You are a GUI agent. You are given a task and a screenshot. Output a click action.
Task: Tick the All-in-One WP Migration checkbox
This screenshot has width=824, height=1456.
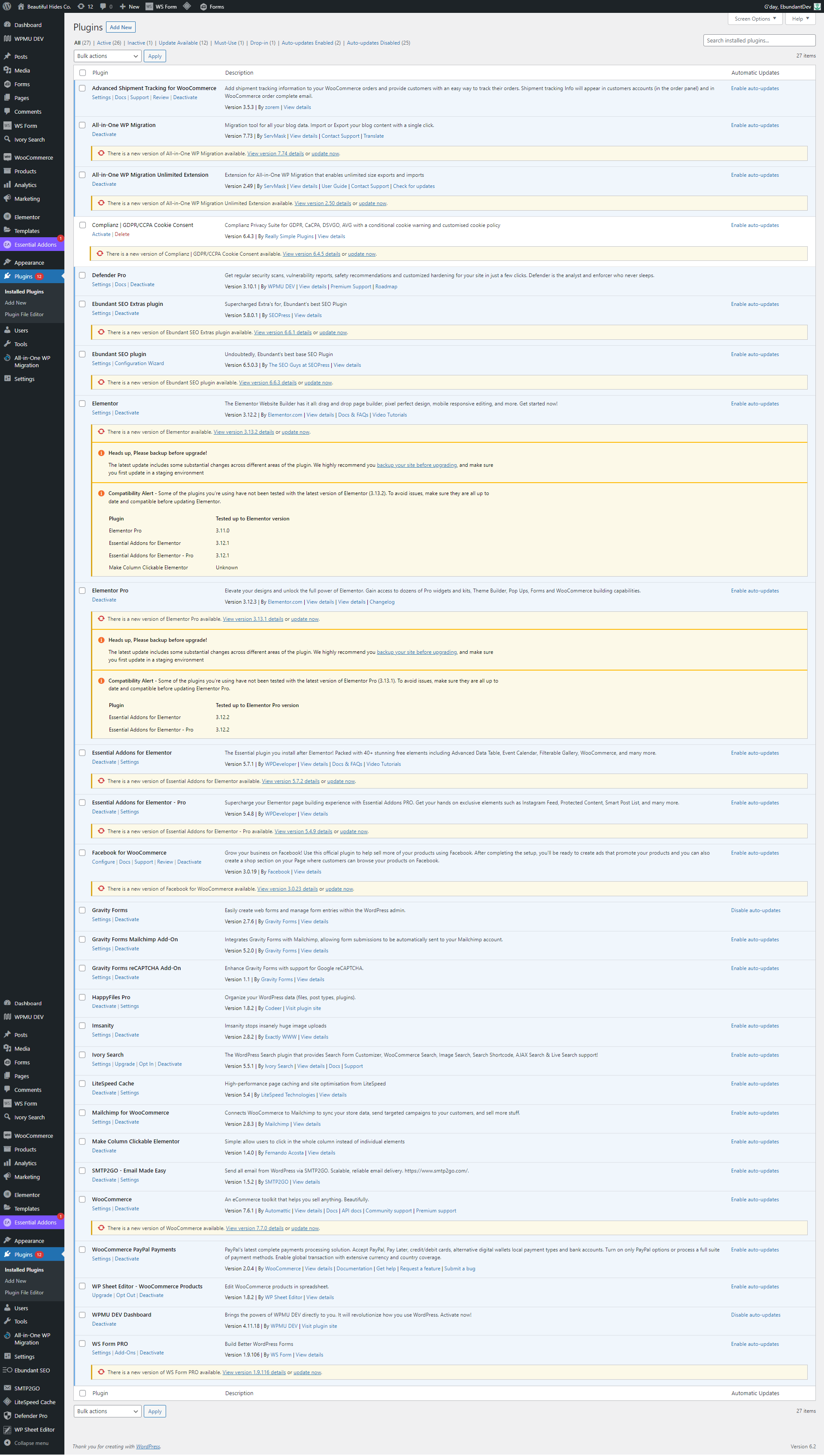tap(82, 125)
